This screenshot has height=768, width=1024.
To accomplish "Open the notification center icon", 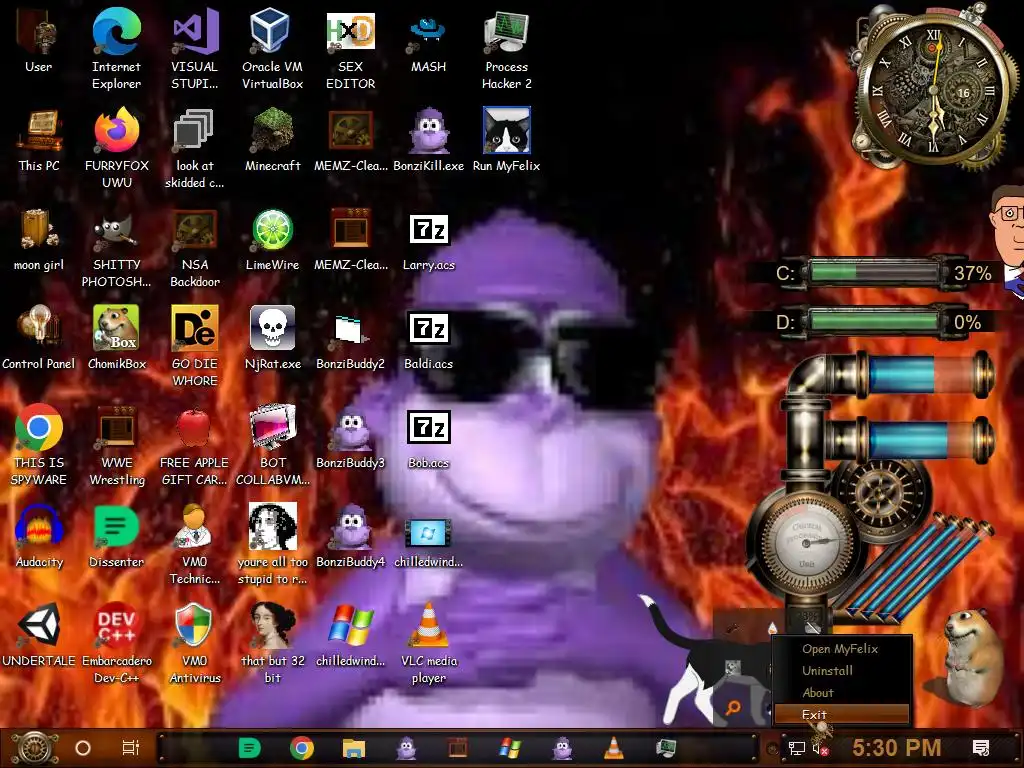I will tap(981, 748).
